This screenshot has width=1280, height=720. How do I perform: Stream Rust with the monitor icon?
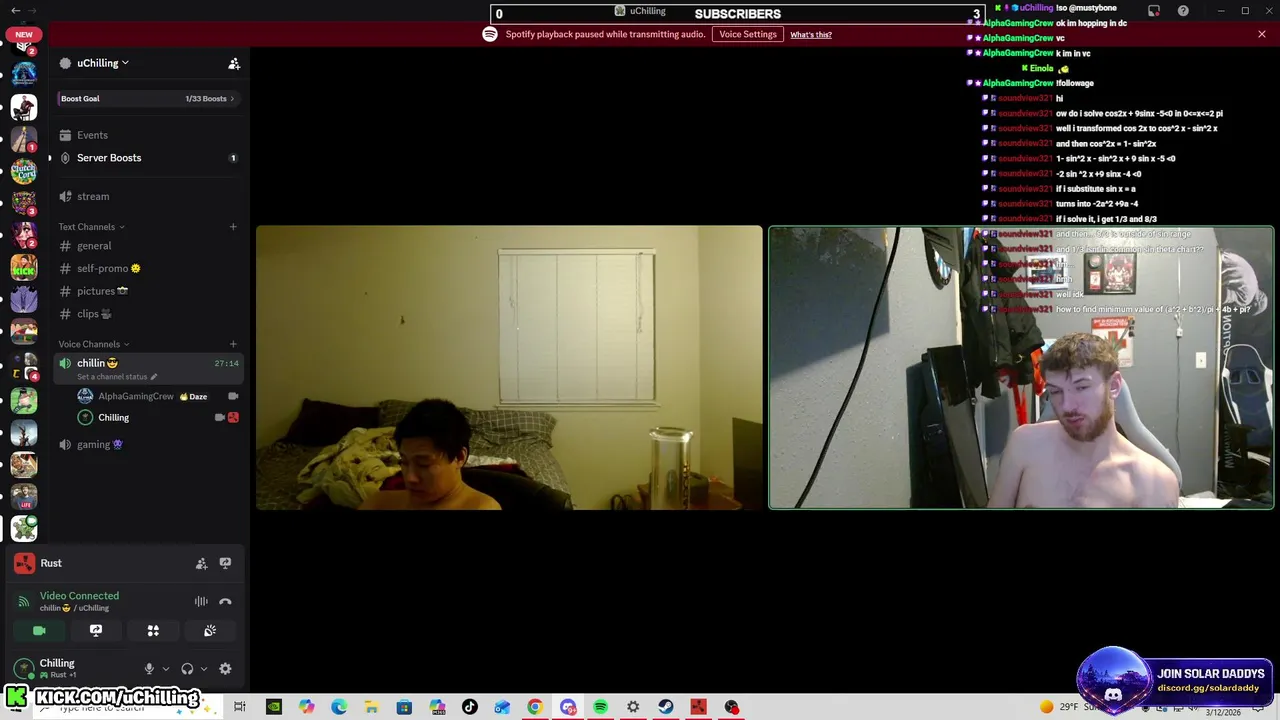click(x=225, y=564)
